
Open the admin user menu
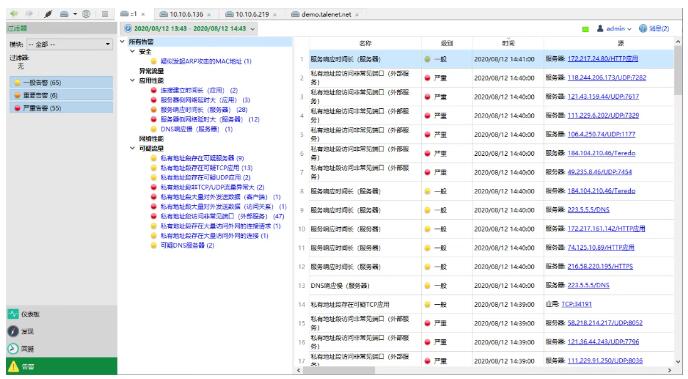613,29
